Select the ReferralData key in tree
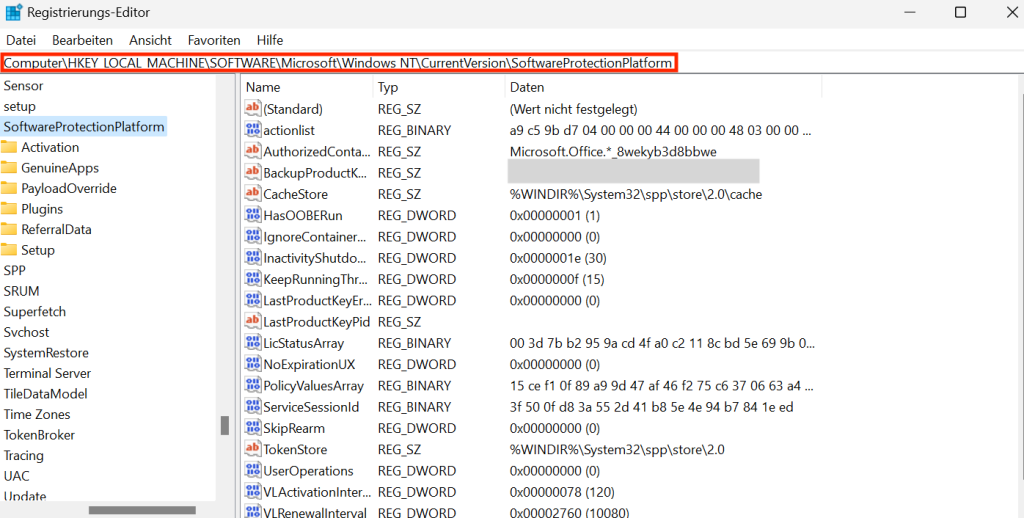This screenshot has height=518, width=1024. coord(56,229)
